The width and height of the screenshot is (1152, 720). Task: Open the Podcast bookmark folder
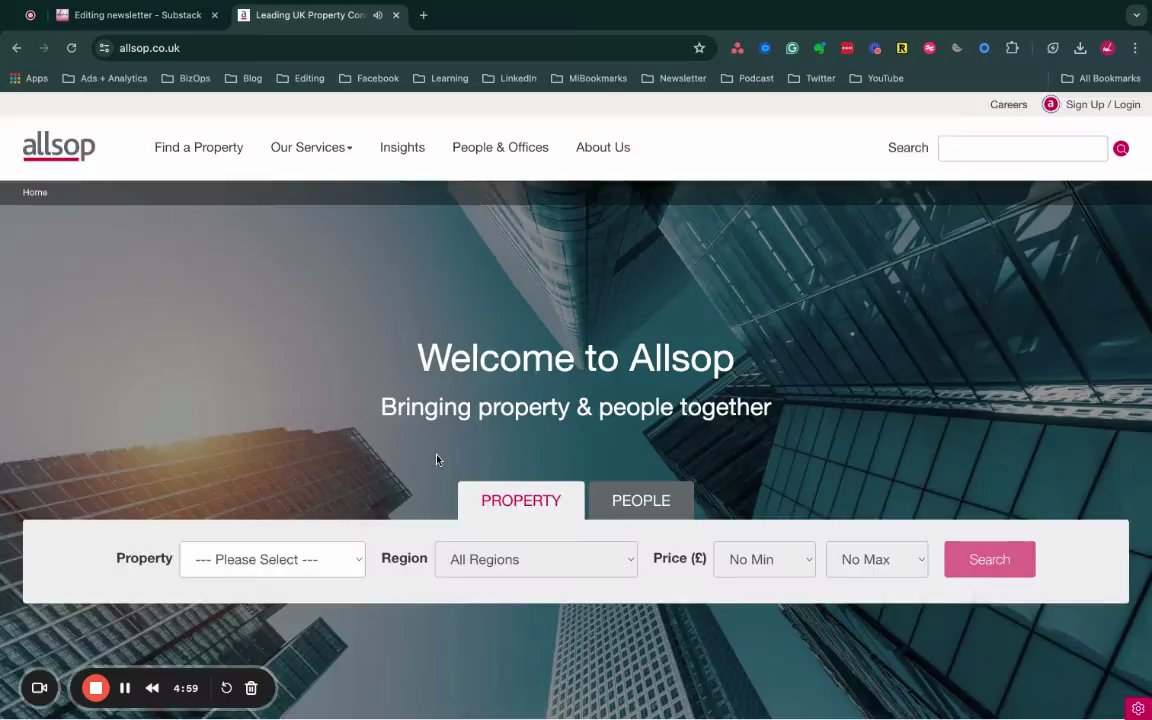(747, 78)
